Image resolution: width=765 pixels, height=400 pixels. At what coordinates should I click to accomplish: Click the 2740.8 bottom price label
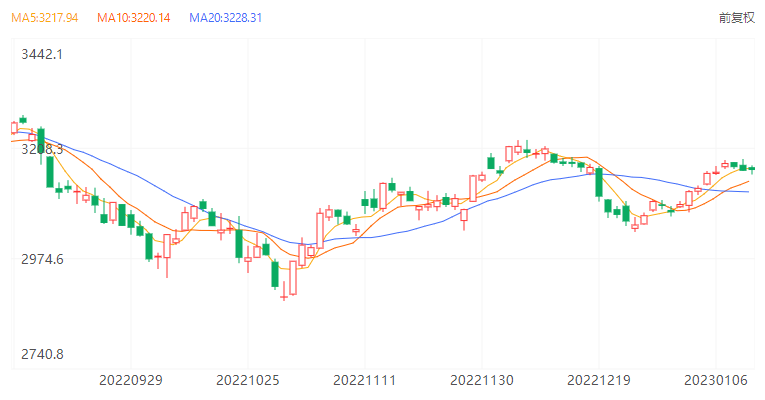coord(42,354)
